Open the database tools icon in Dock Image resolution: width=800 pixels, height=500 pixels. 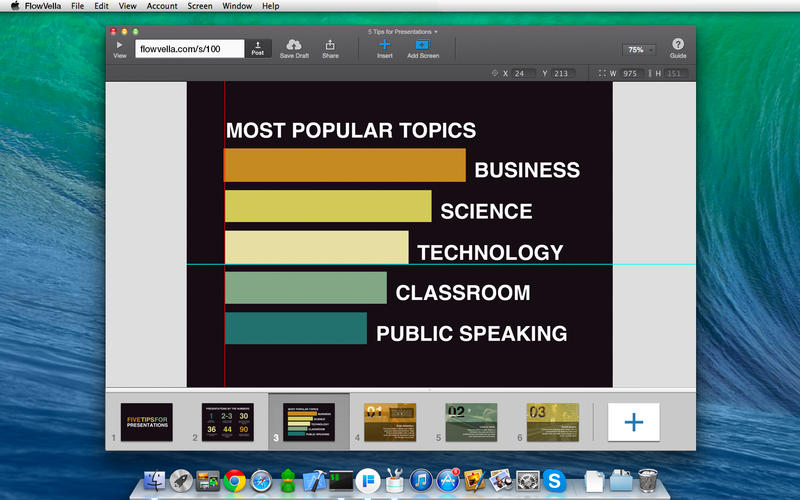[394, 481]
